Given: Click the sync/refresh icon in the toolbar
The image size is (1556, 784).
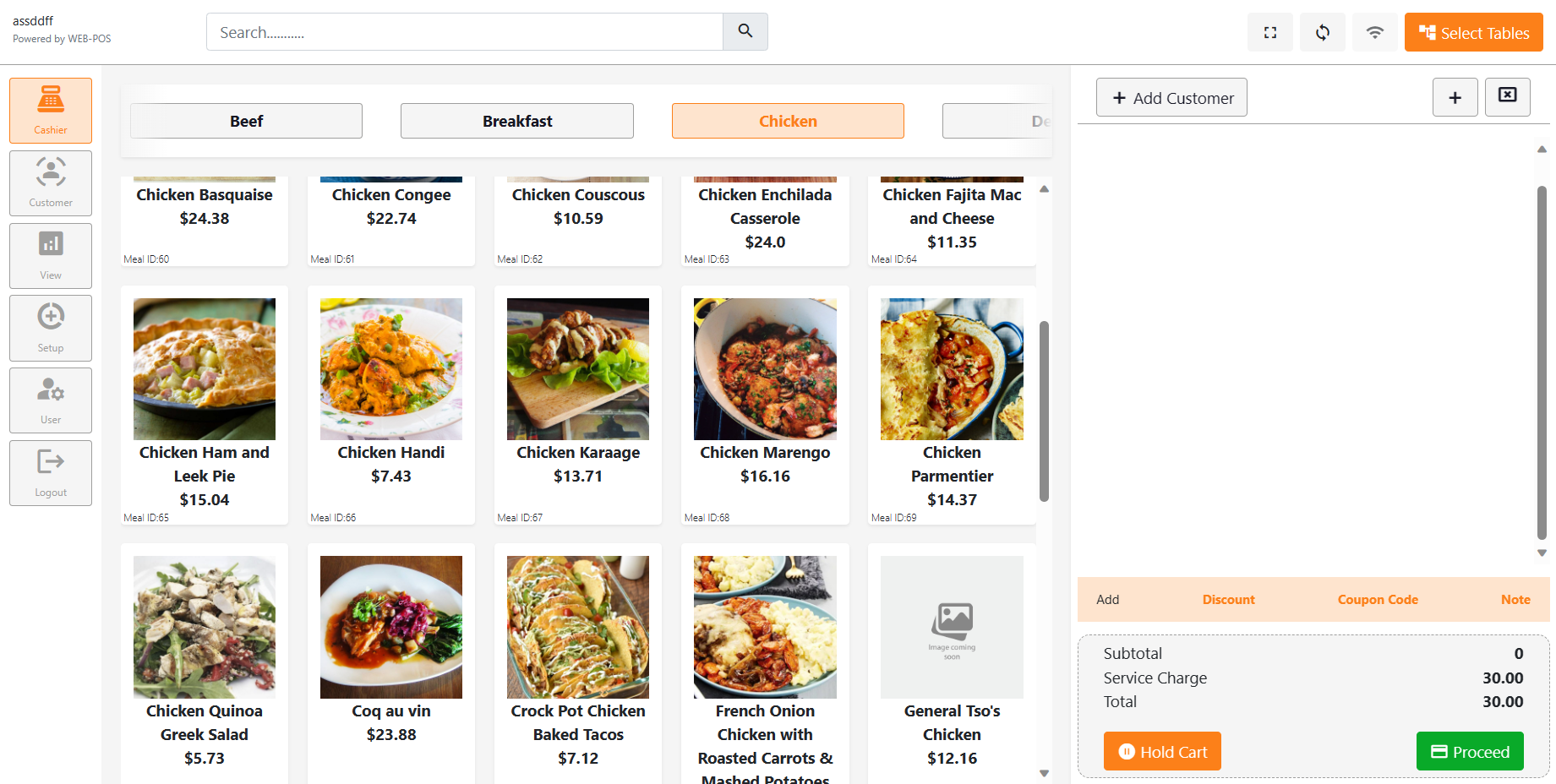Looking at the screenshot, I should pyautogui.click(x=1322, y=32).
